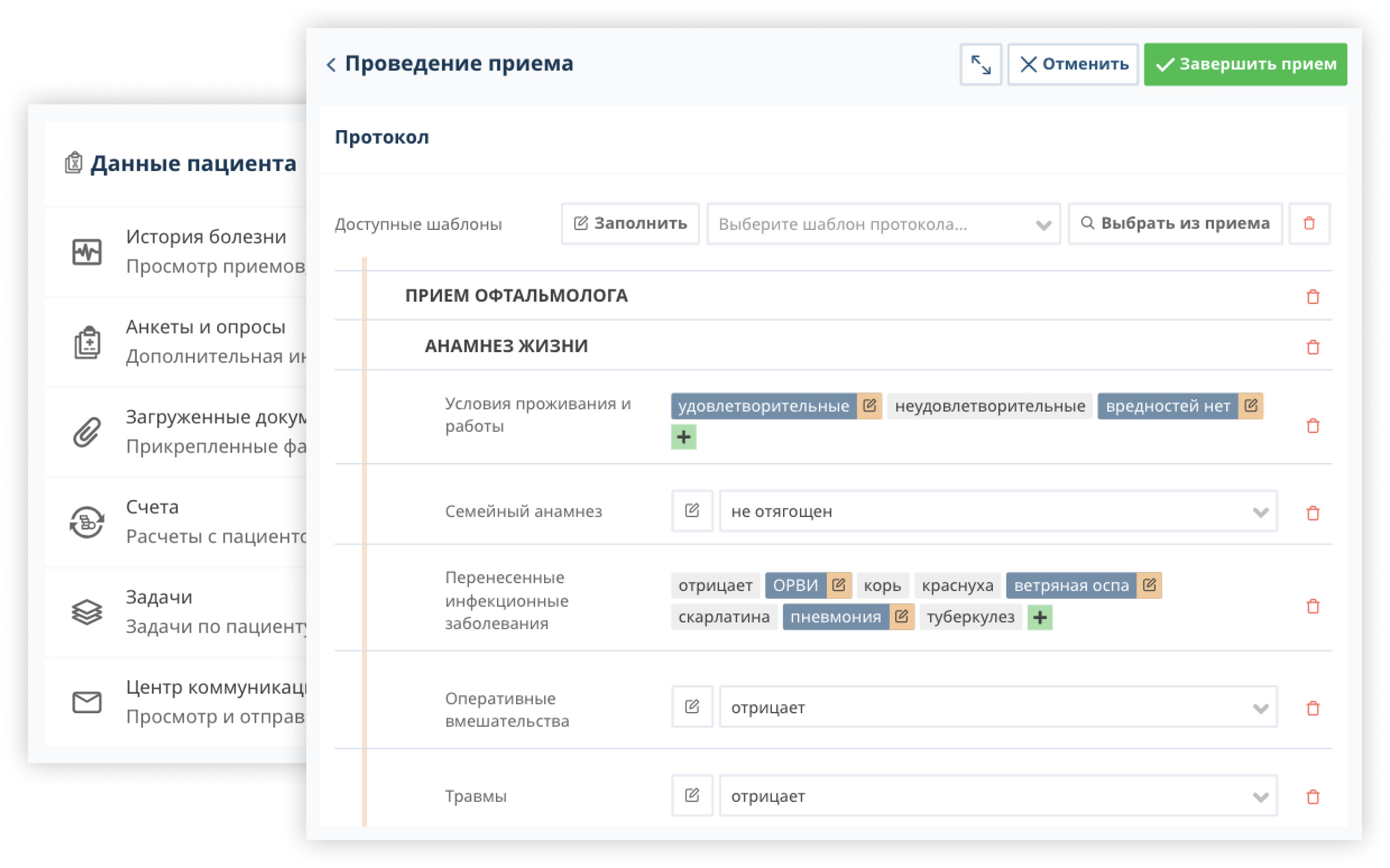Click the Данные пациента clipboard icon
Image resolution: width=1390 pixels, height=868 pixels.
(73, 163)
